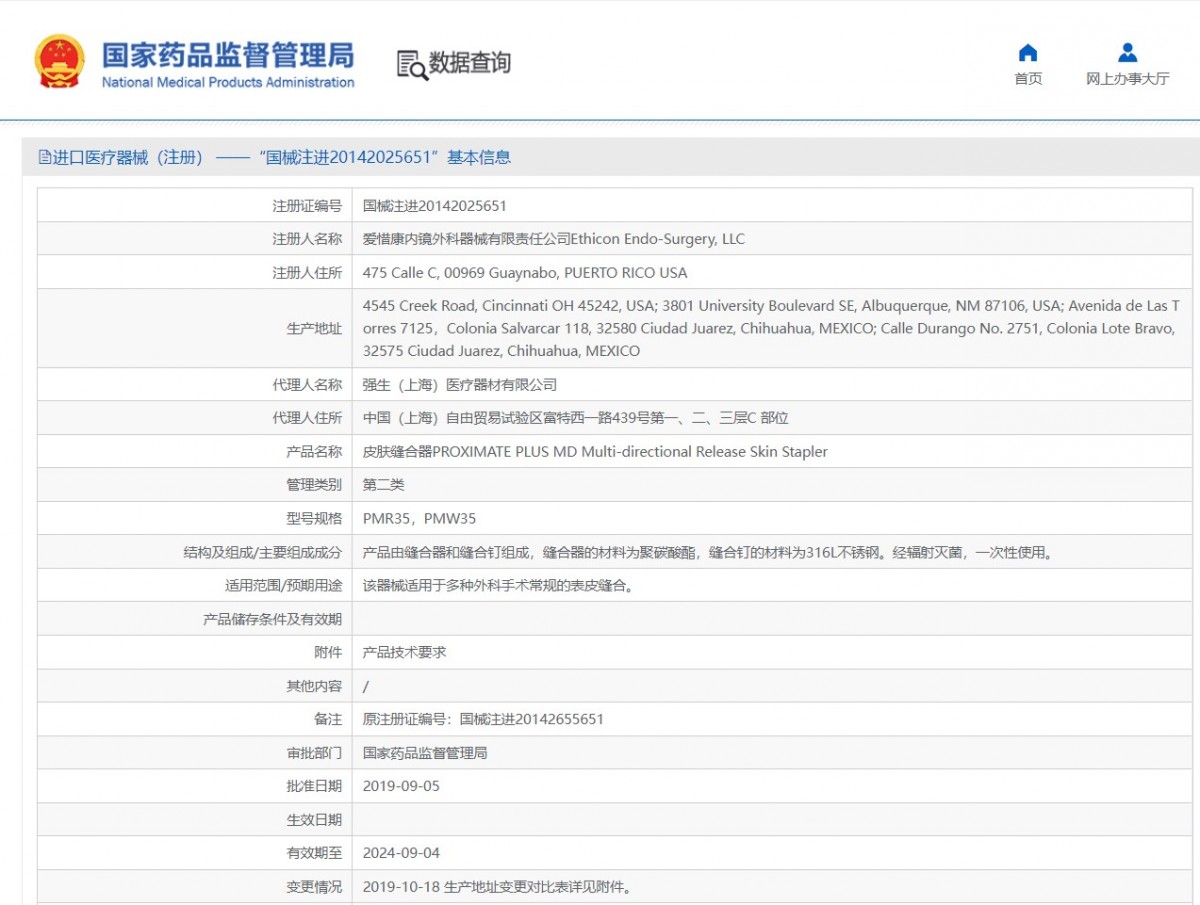
Task: Click National Medical Products Administration English text
Action: point(228,83)
